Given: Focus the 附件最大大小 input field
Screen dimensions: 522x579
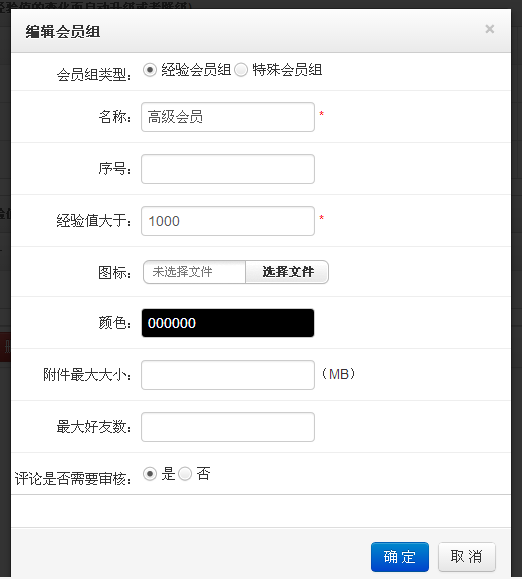Looking at the screenshot, I should [x=228, y=375].
